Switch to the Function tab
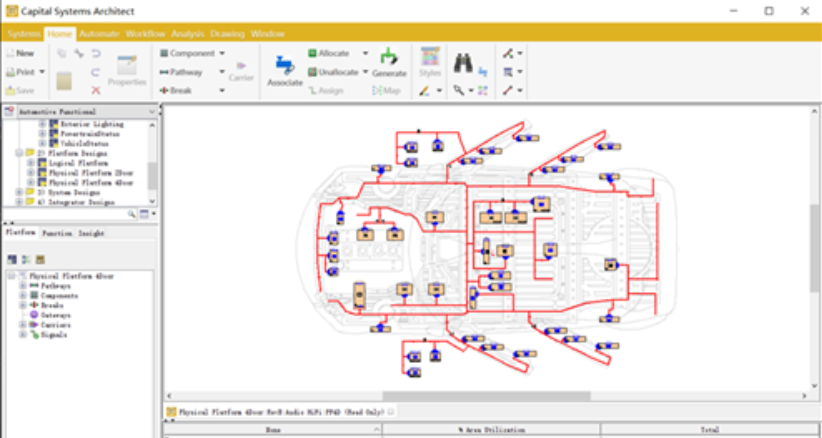The width and height of the screenshot is (822, 438). (x=57, y=233)
